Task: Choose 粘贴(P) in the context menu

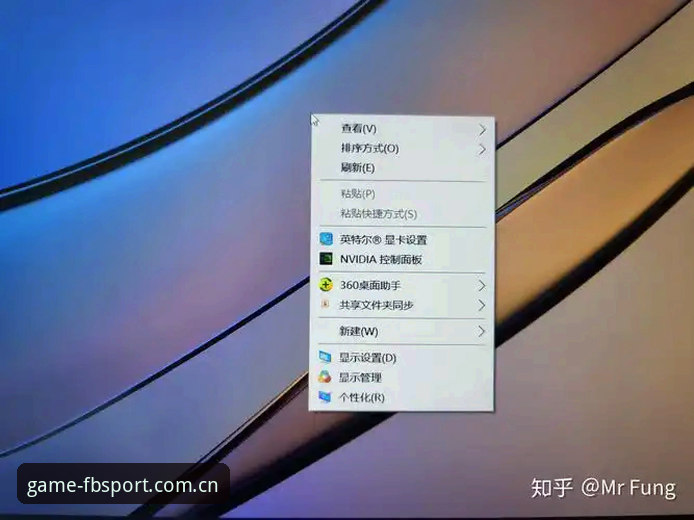Action: coord(402,194)
